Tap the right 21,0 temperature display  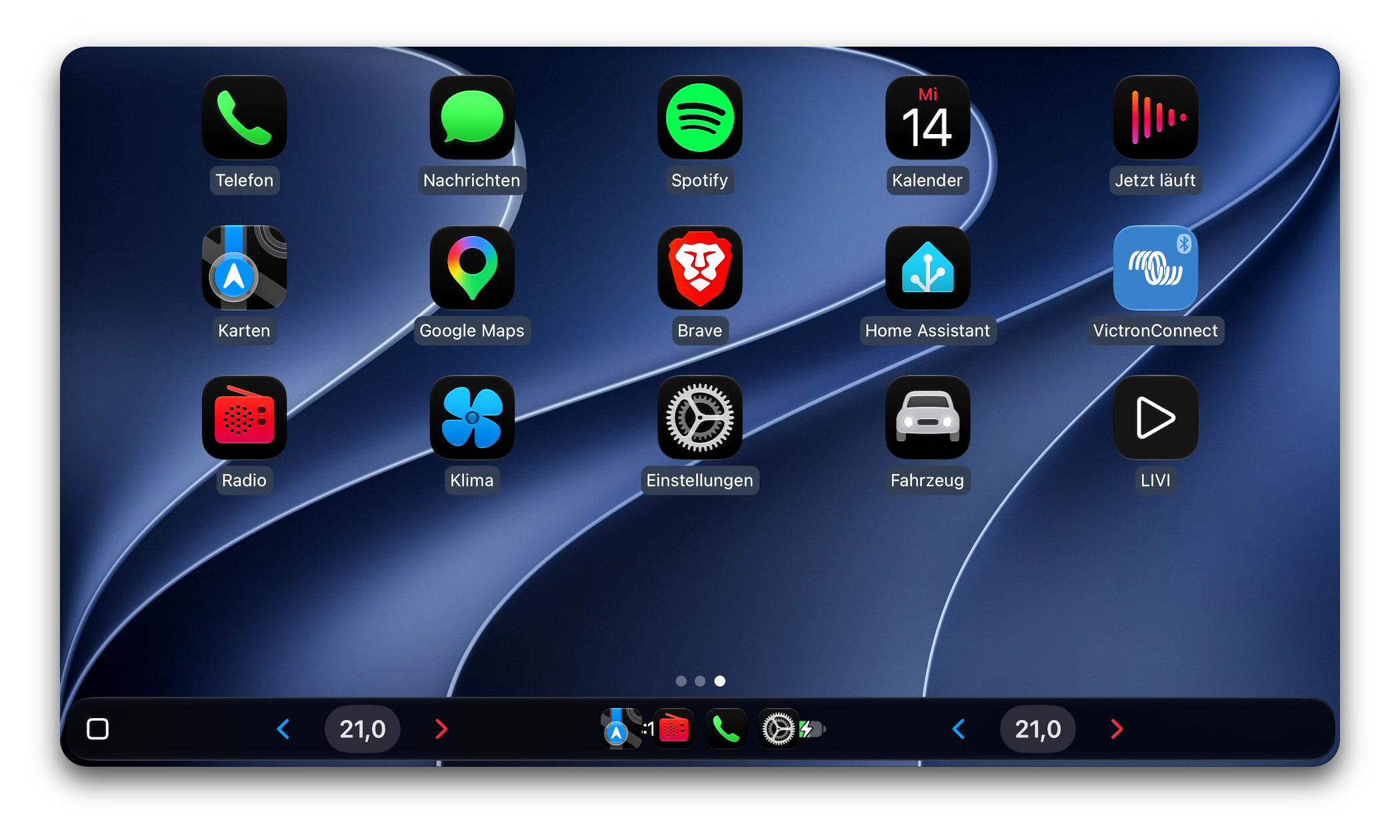pos(1038,729)
